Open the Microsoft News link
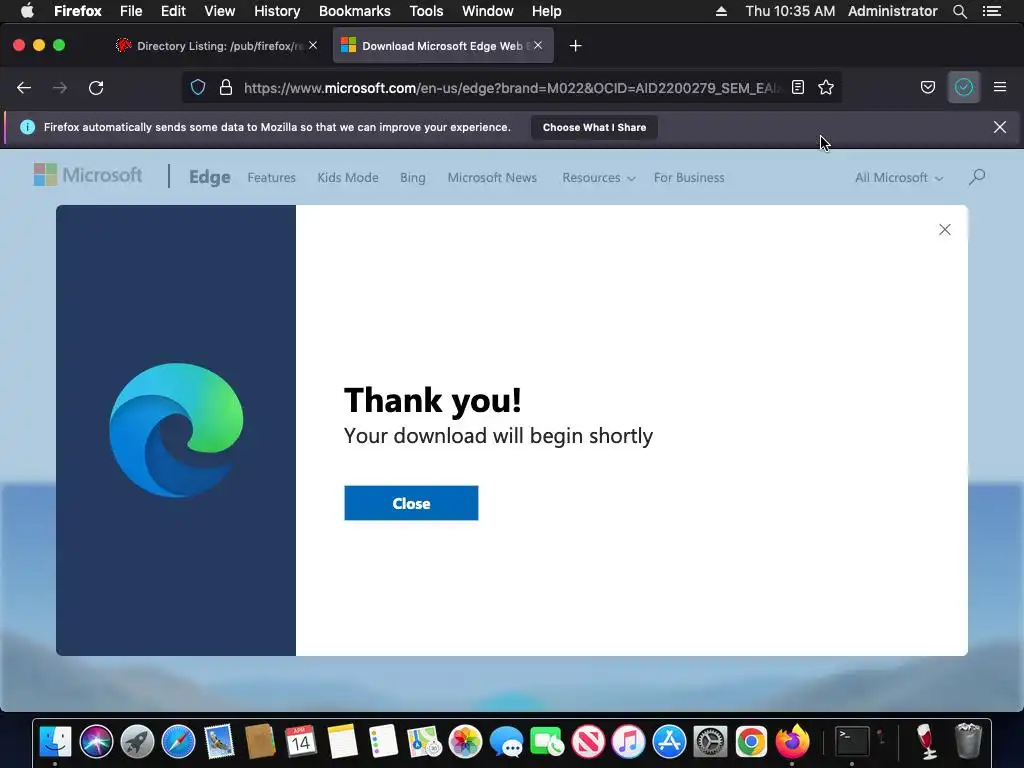1024x768 pixels. coord(492,178)
